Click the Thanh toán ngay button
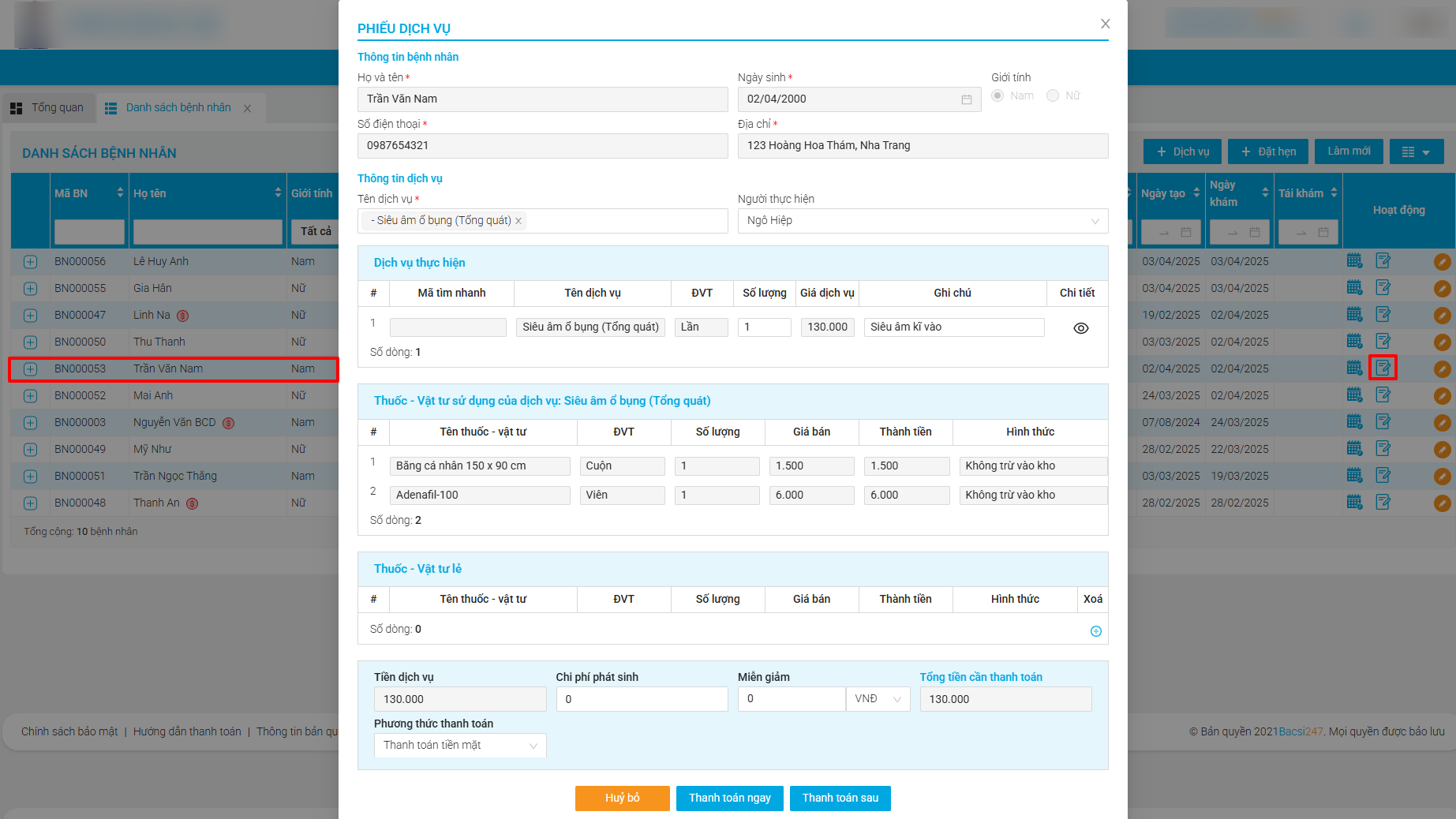Image resolution: width=1456 pixels, height=819 pixels. 730,798
